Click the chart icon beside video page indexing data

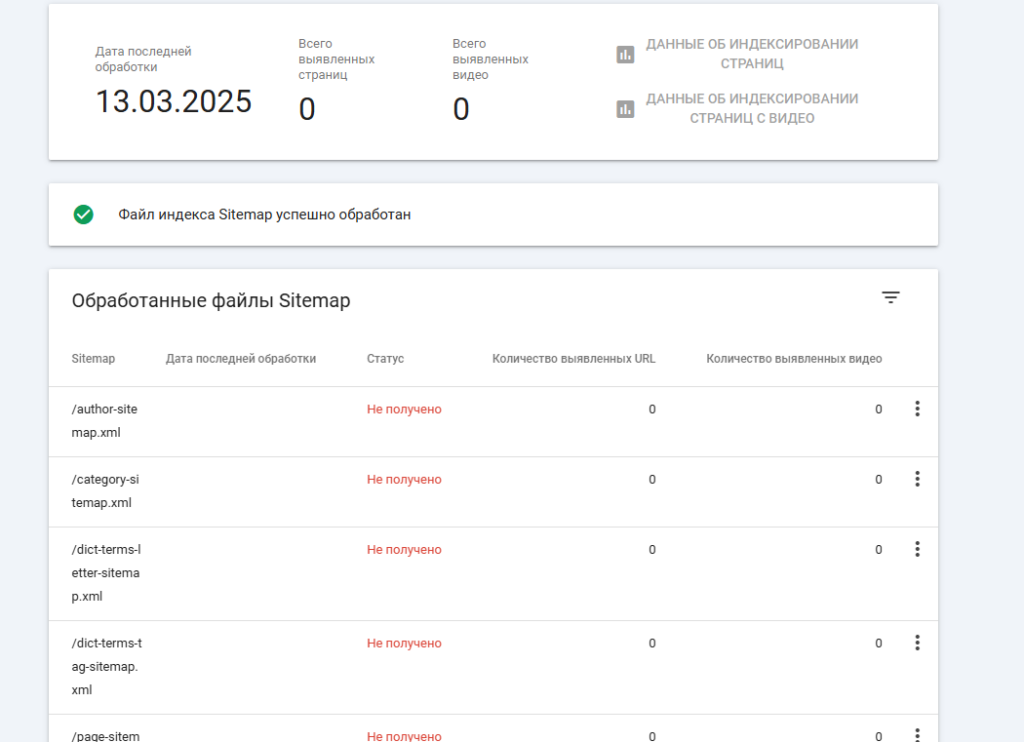pyautogui.click(x=626, y=109)
